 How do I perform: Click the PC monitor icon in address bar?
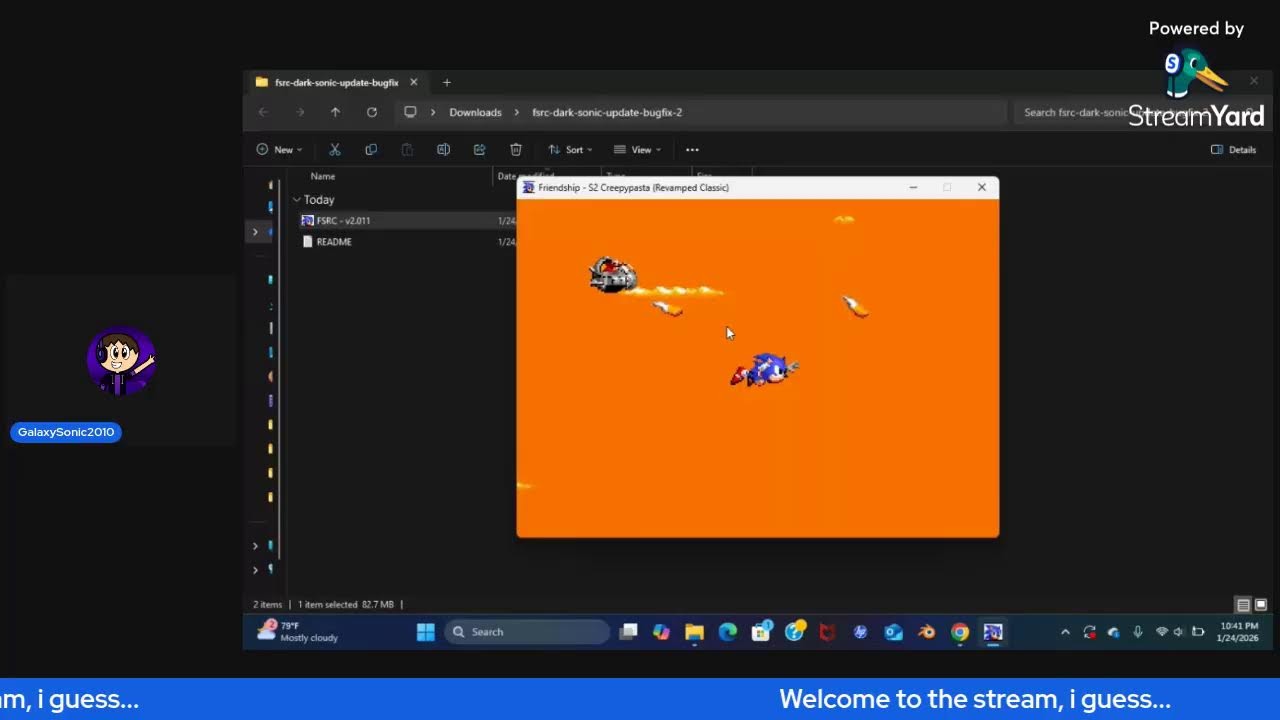(x=410, y=112)
